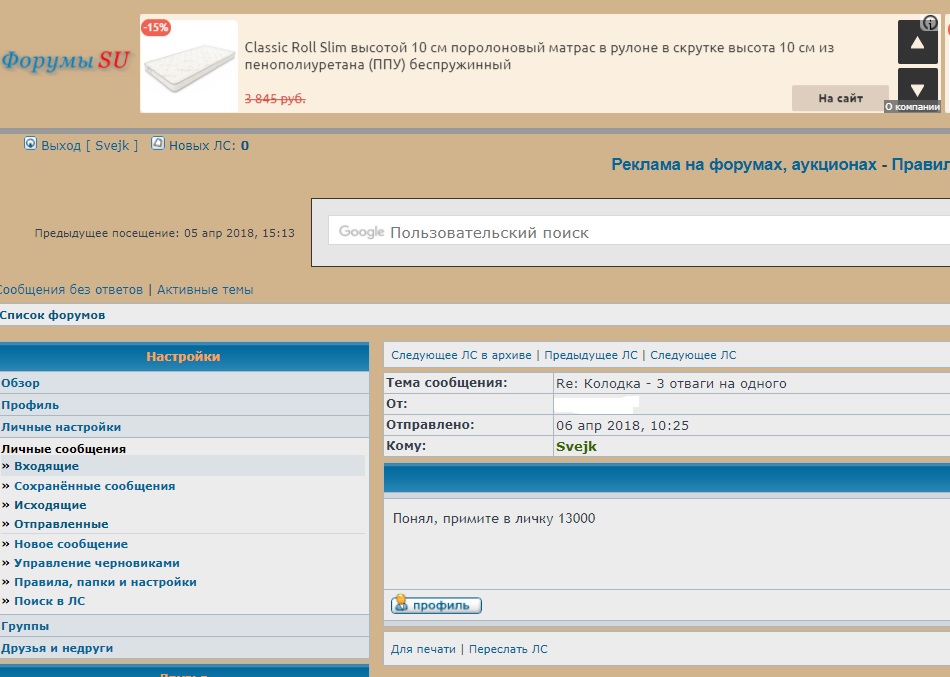Open Управление черновиками

click(97, 563)
